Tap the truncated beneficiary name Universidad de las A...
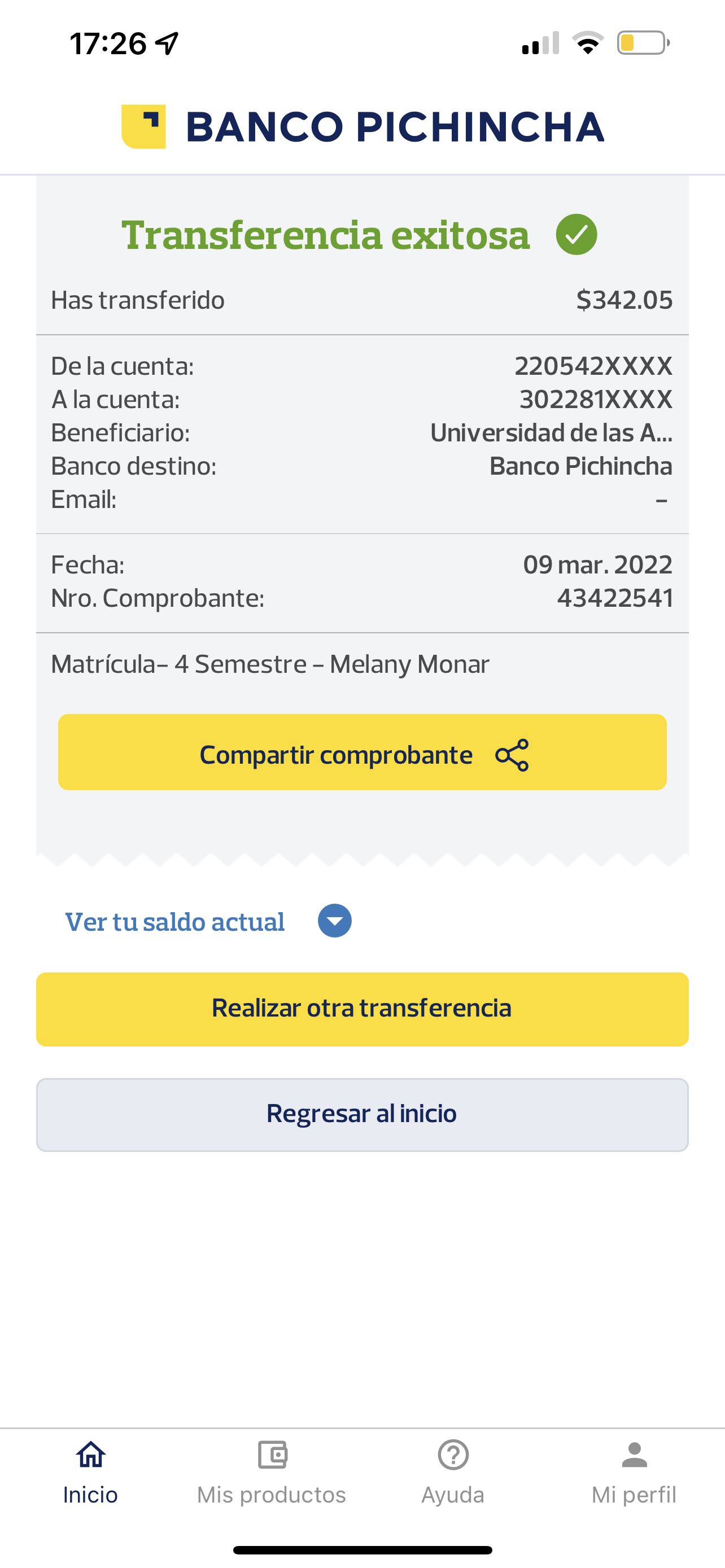Image resolution: width=725 pixels, height=1568 pixels. click(551, 433)
